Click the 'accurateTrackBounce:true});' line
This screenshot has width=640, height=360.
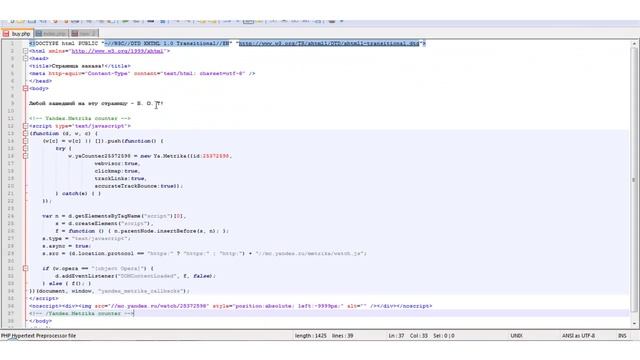[x=139, y=186]
